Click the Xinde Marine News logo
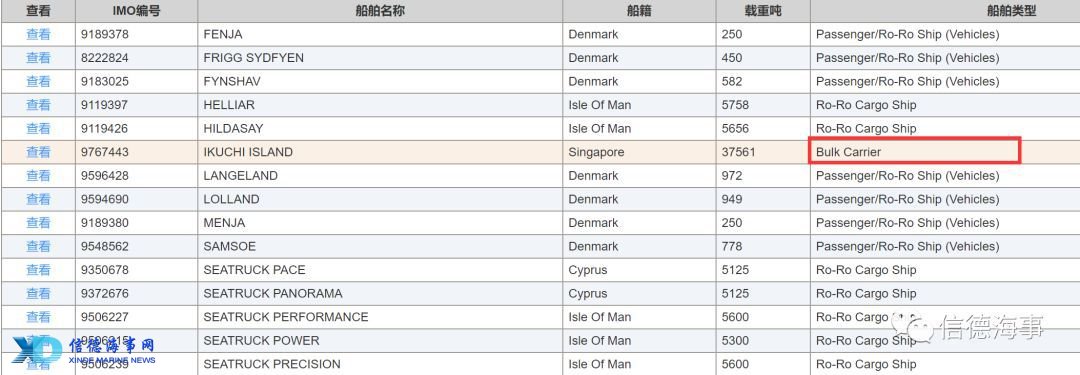The height and width of the screenshot is (375, 1080). [84, 350]
